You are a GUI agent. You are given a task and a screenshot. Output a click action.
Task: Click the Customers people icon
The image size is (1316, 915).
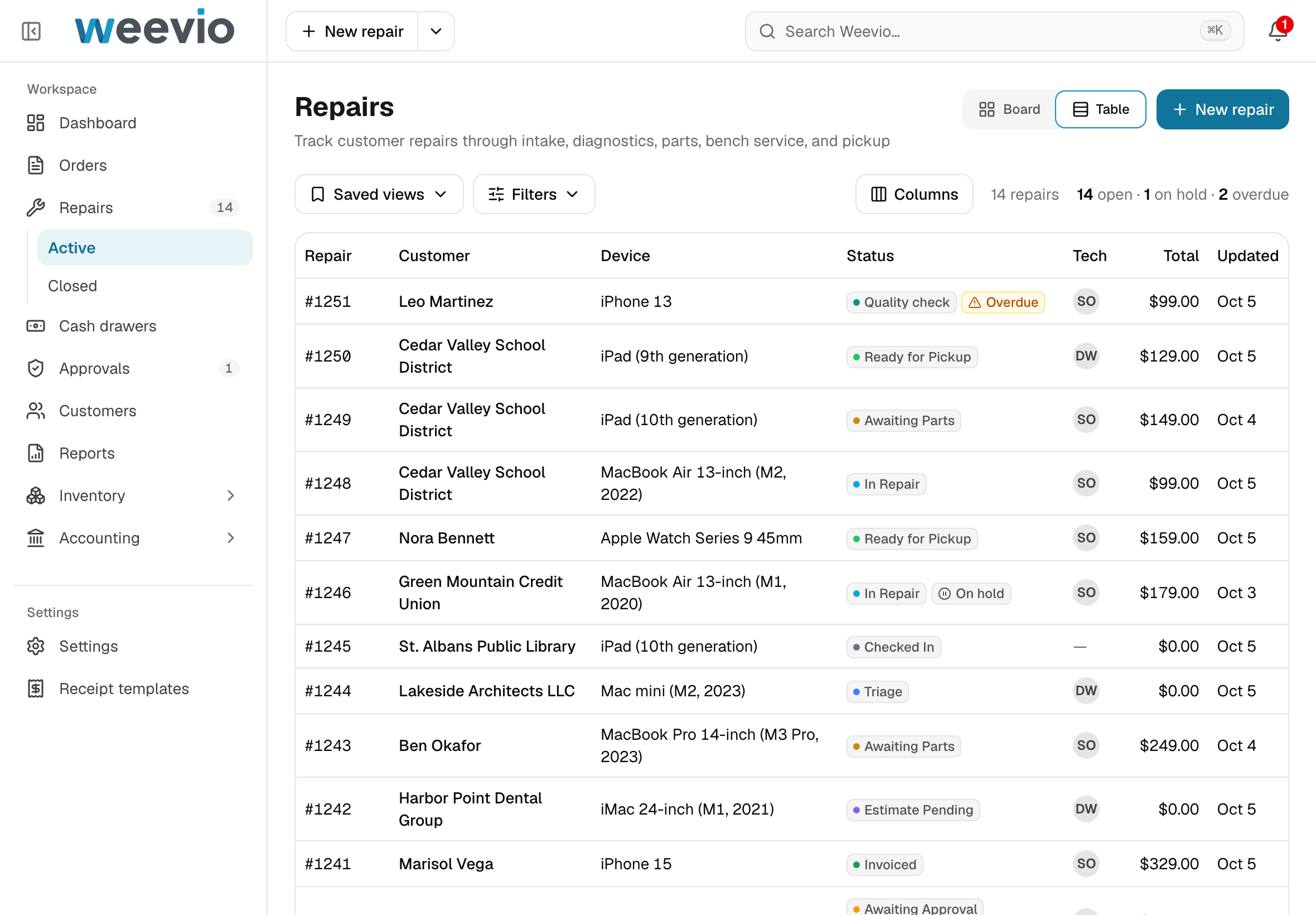[36, 411]
